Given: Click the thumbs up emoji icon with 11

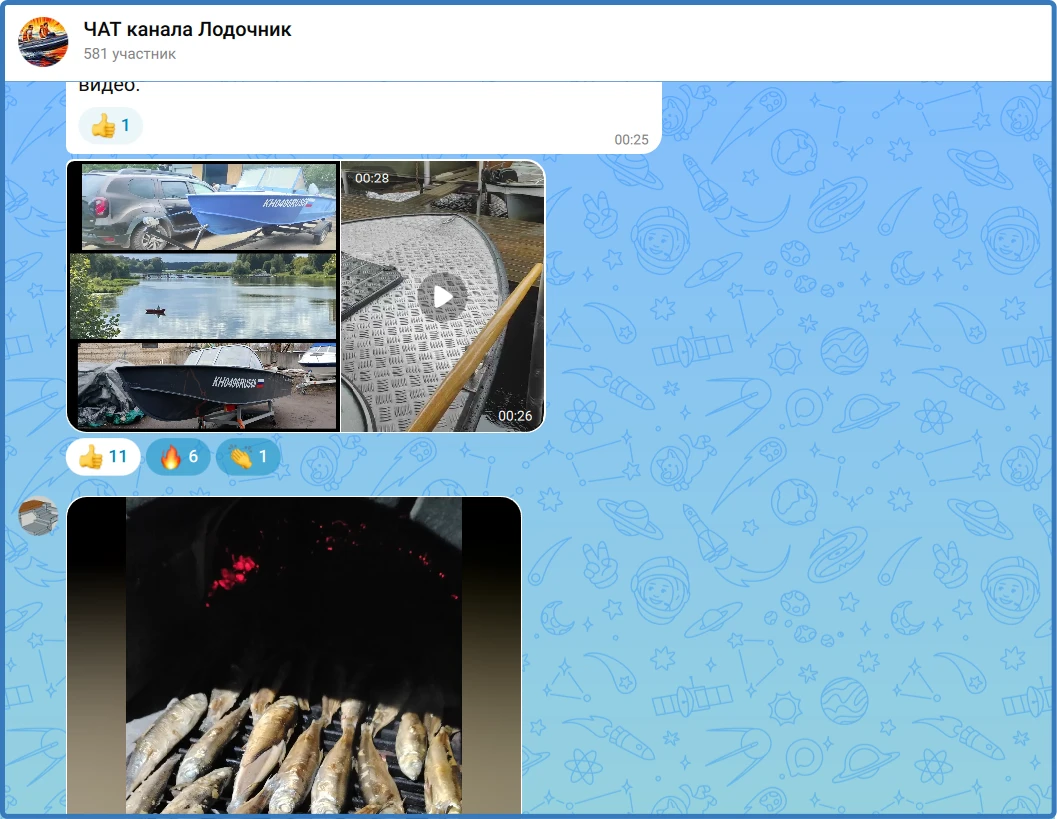Looking at the screenshot, I should 91,456.
